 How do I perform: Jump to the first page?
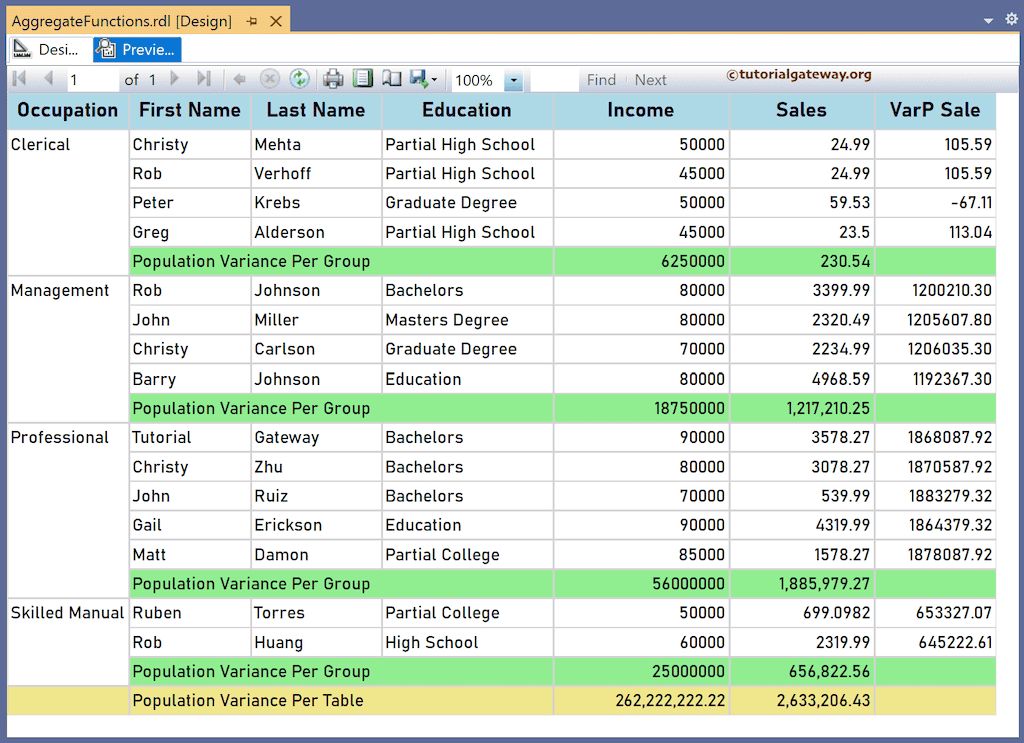tap(20, 79)
